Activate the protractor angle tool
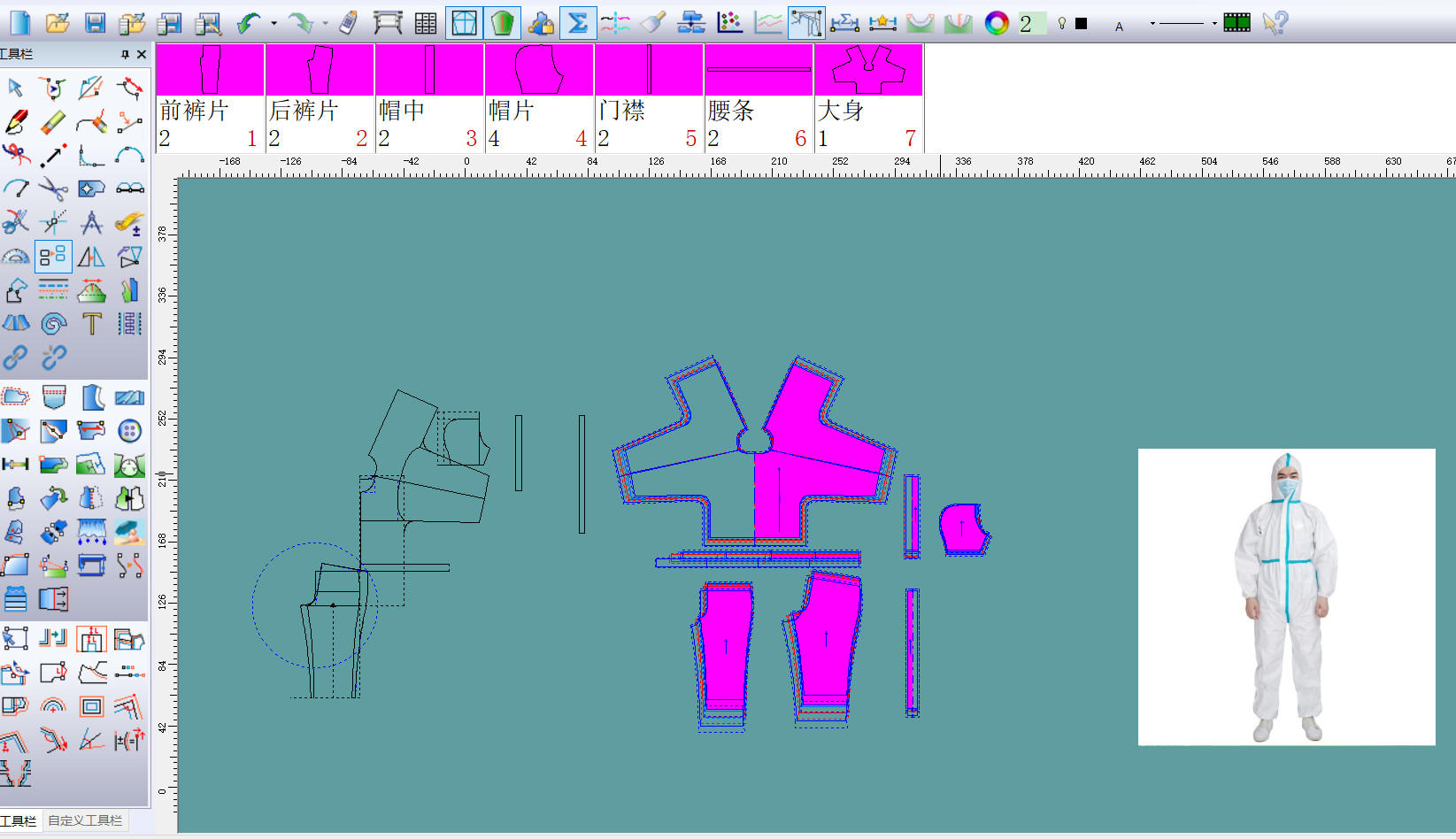This screenshot has width=1456, height=839. (x=15, y=257)
